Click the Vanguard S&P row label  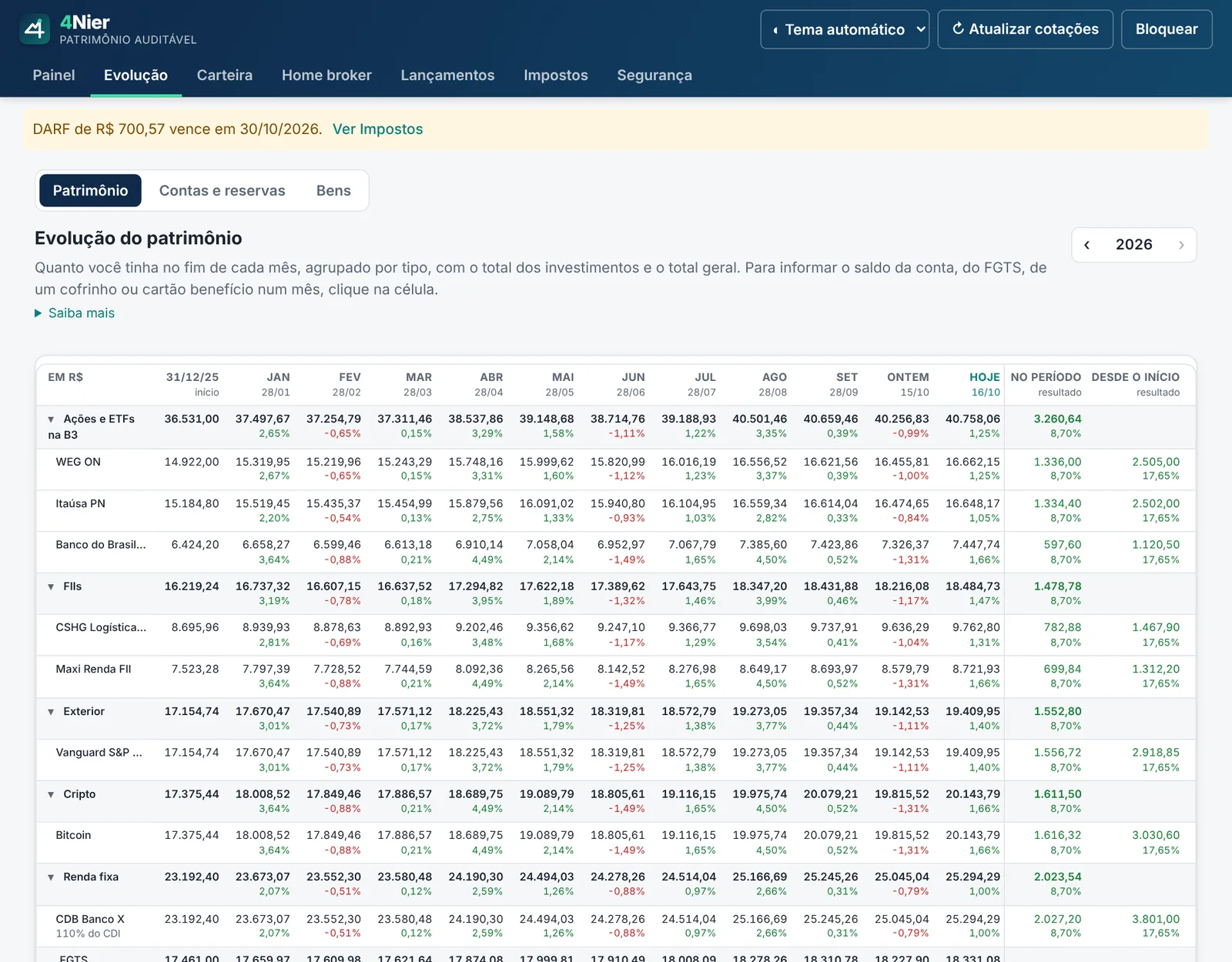(x=99, y=753)
